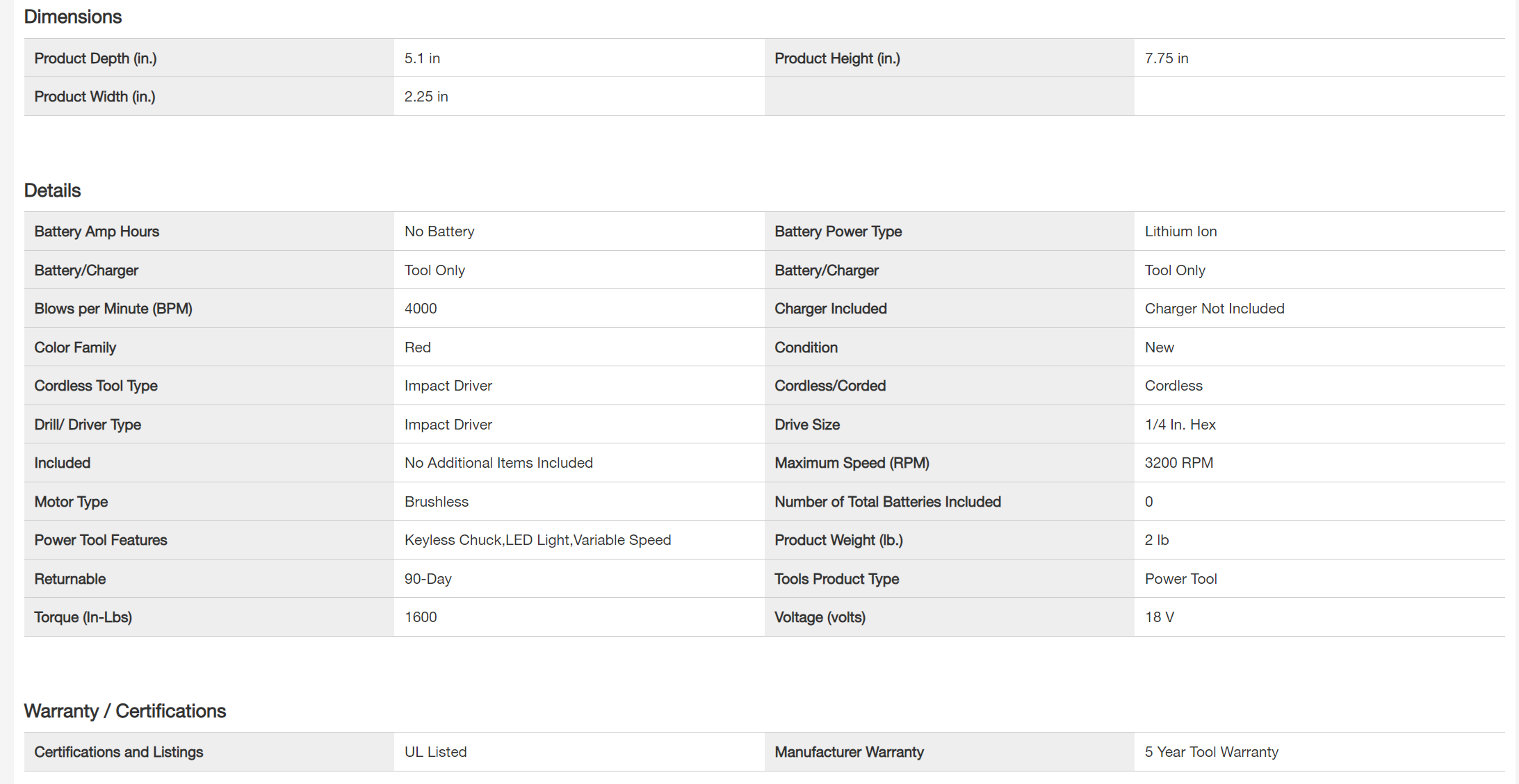
Task: Click the Warranty / Certifications heading
Action: click(x=125, y=711)
